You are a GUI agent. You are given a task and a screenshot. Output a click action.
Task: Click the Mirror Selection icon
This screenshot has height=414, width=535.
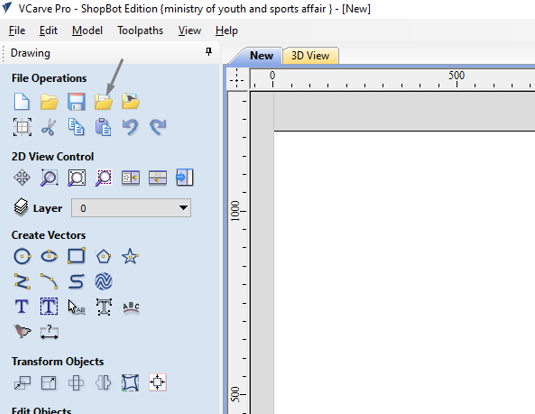click(103, 382)
